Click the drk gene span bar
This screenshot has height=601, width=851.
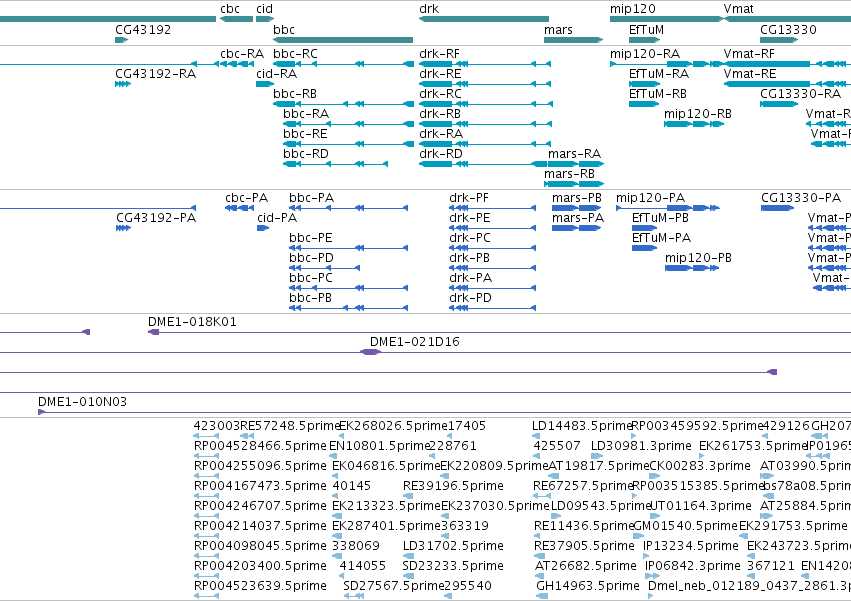tap(484, 19)
